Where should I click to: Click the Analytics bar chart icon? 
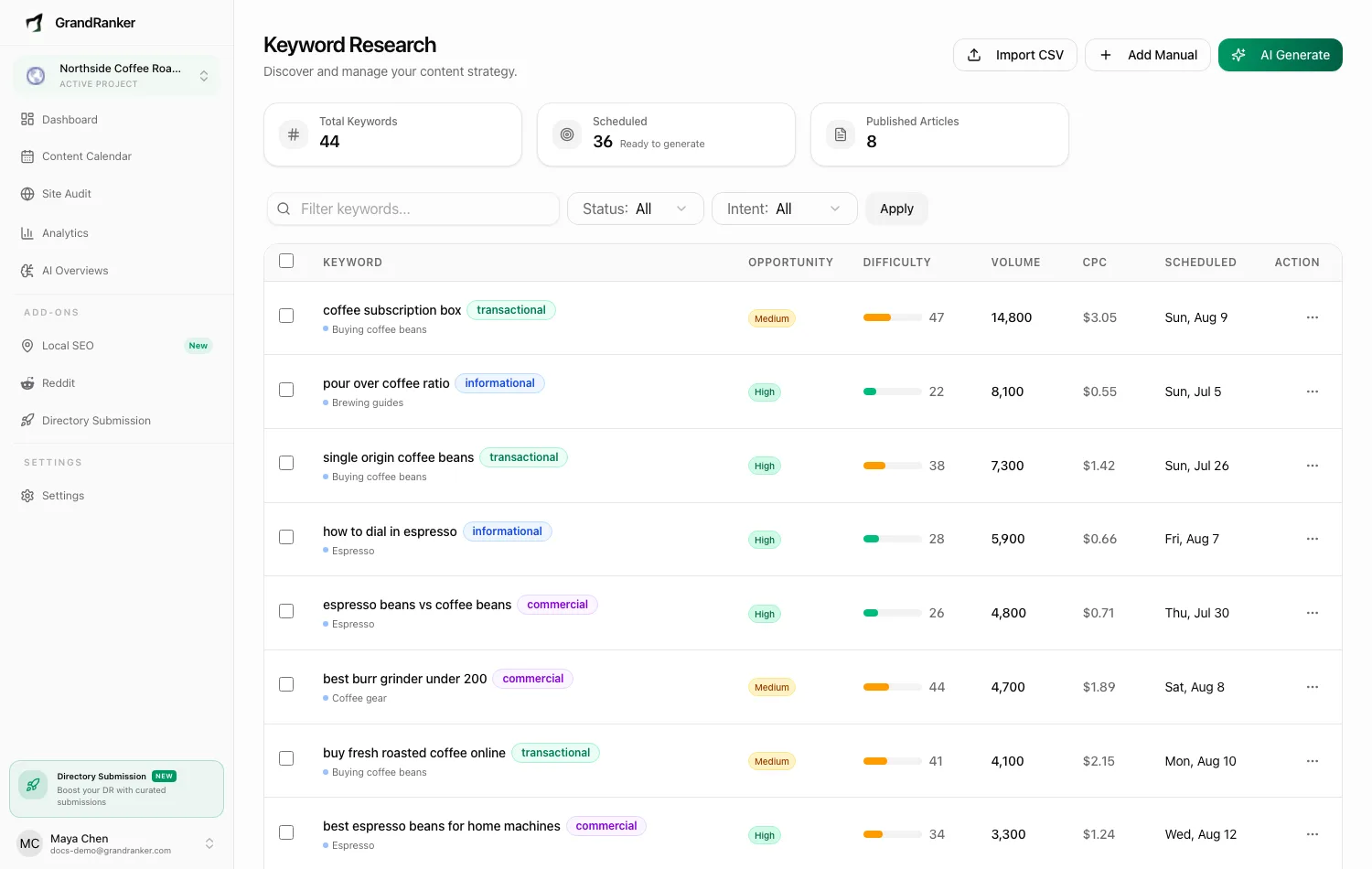pos(27,233)
